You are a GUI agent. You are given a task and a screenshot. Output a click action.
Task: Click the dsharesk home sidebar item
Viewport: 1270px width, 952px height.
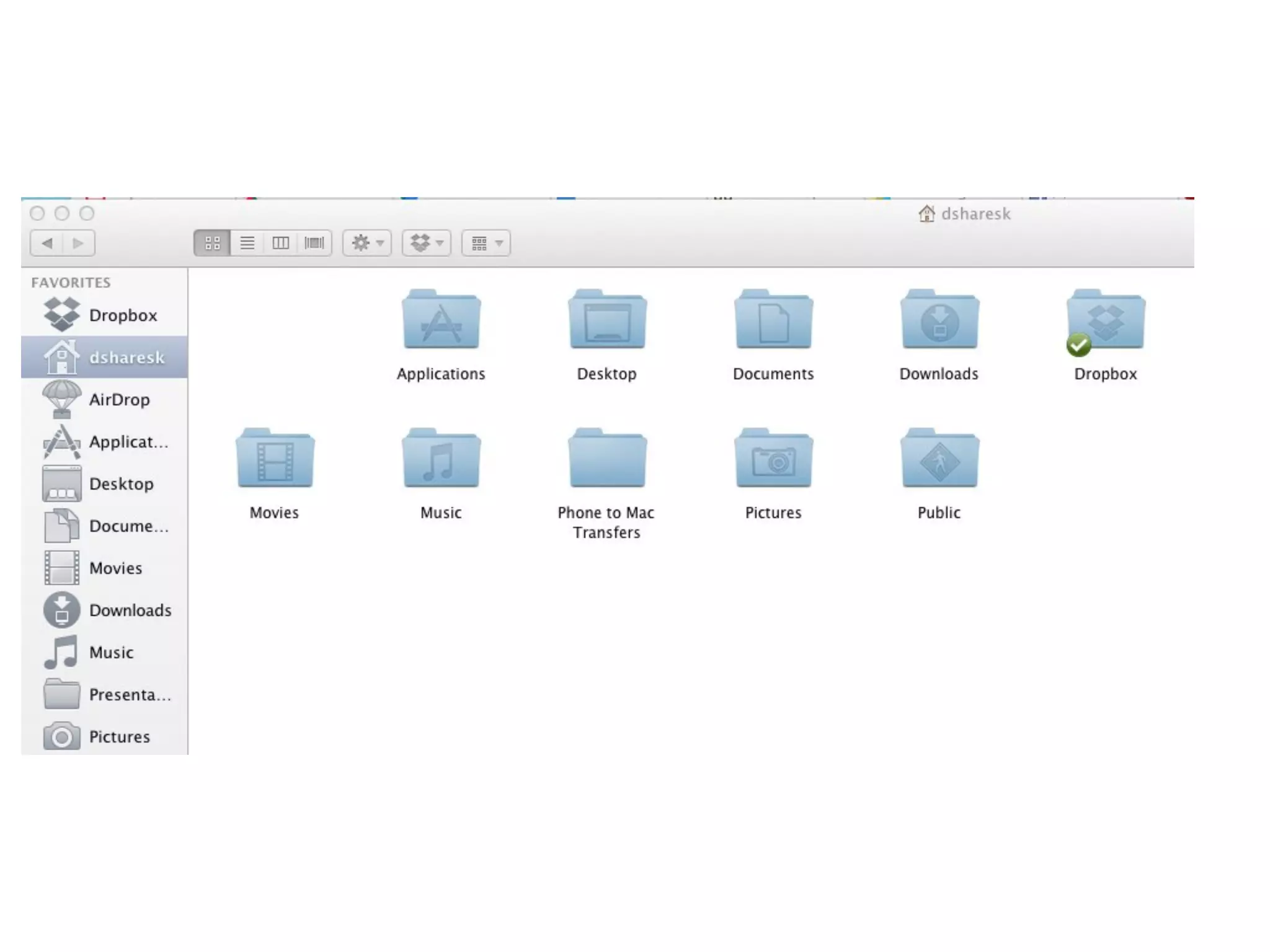(126, 358)
